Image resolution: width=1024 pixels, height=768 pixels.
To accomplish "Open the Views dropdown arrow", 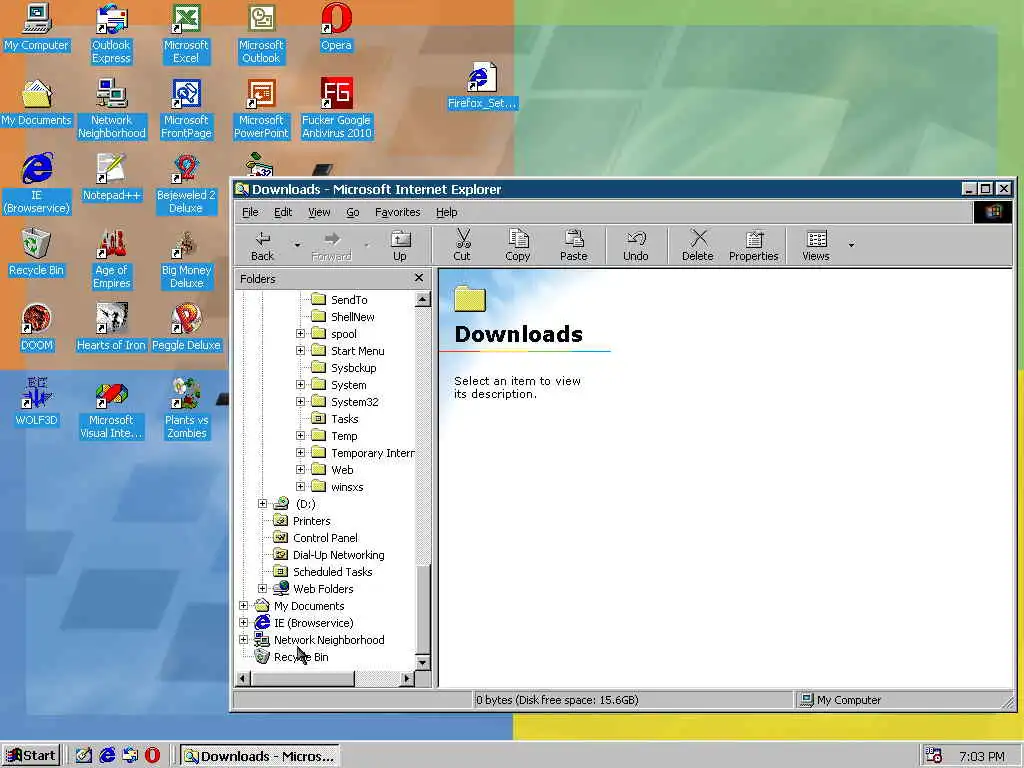I will (851, 246).
